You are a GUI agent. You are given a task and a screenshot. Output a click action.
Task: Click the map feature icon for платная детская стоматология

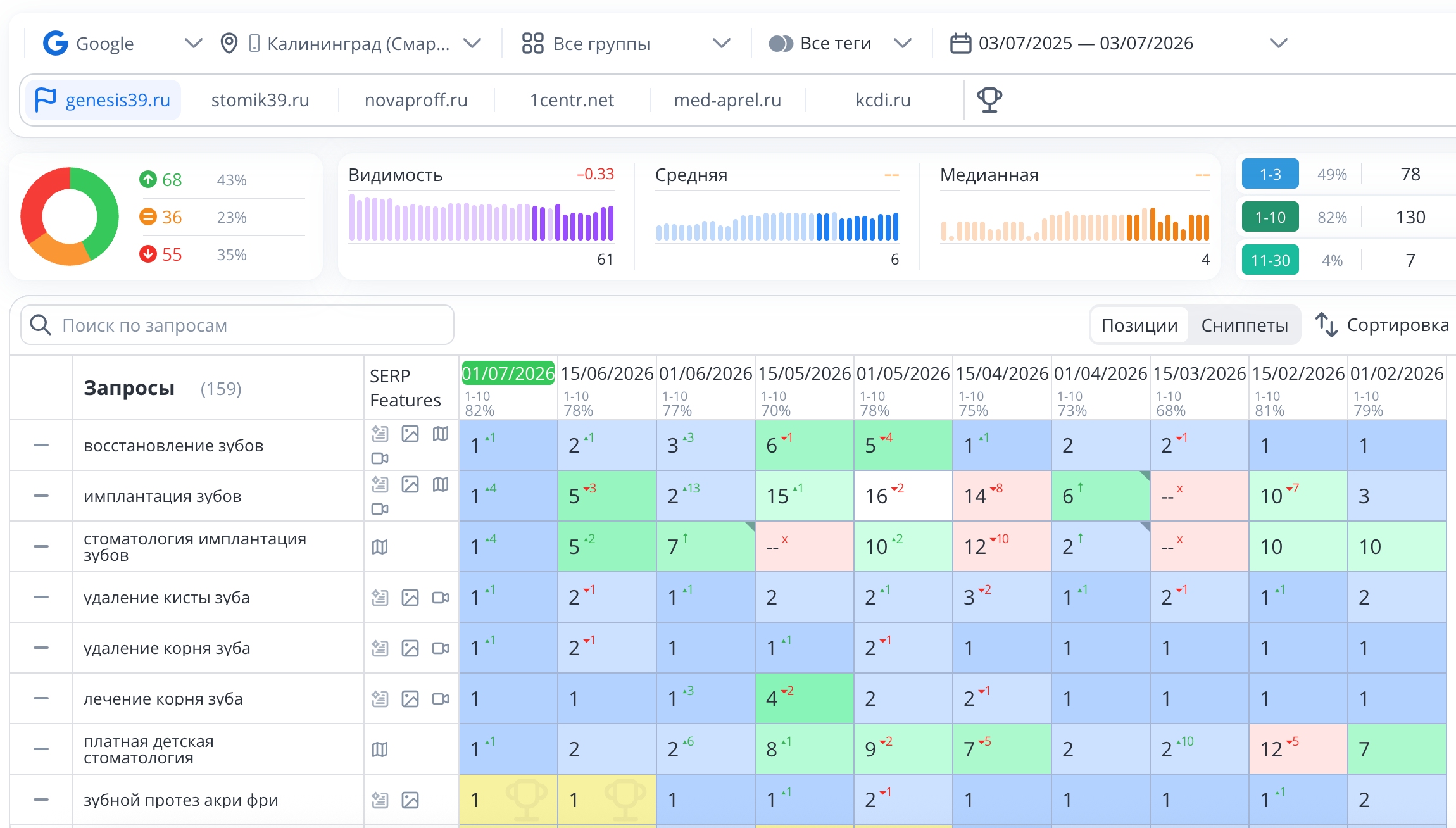point(380,750)
